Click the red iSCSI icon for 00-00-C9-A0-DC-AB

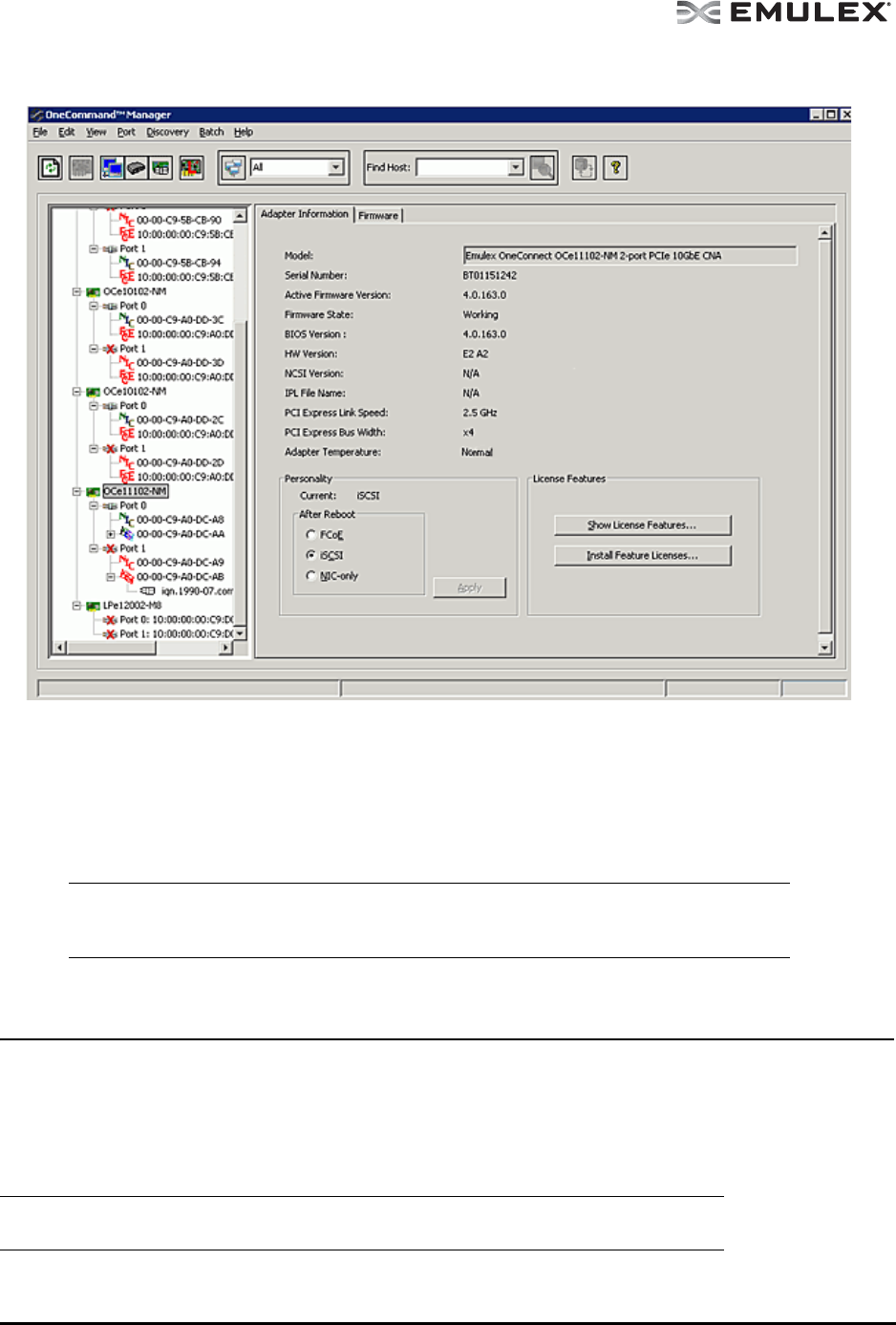pyautogui.click(x=126, y=577)
